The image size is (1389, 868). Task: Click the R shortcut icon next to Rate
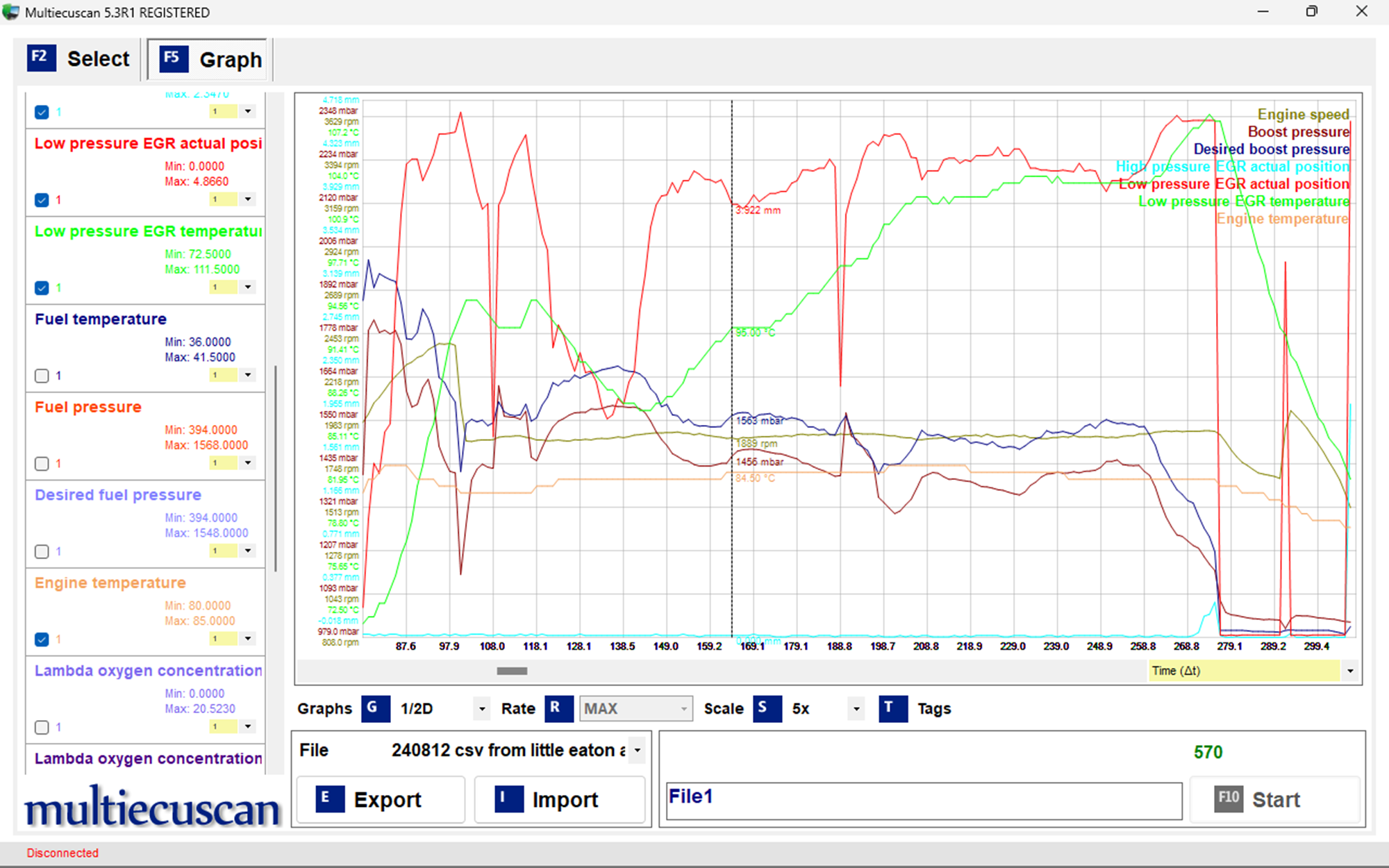558,708
